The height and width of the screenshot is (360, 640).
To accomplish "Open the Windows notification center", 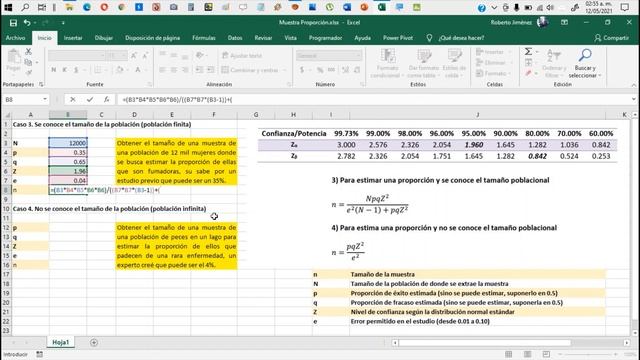I will tap(624, 7).
